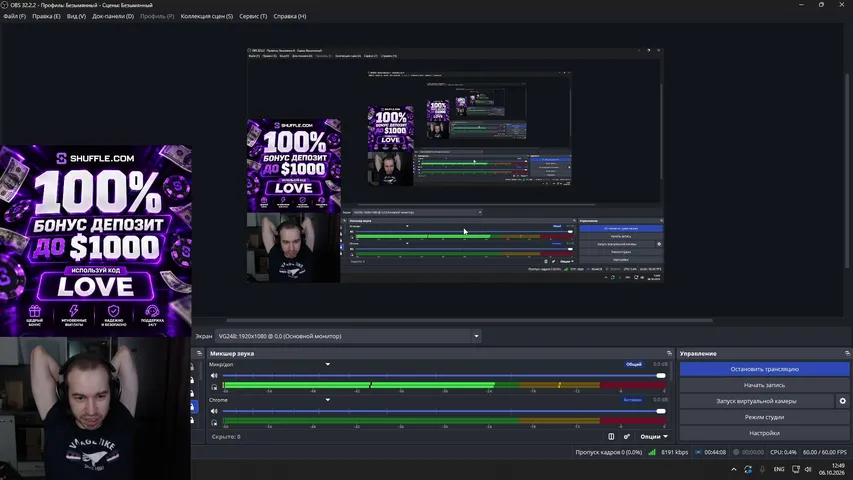Open the Вид menu
This screenshot has width=853, height=480.
(76, 16)
